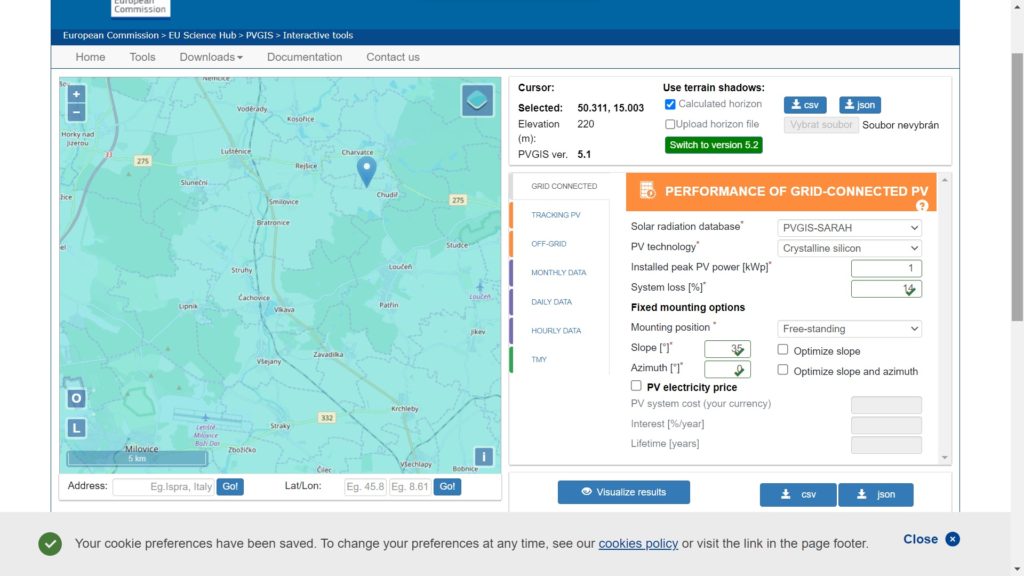Click the Interest percent per year field
Viewport: 1024px width, 576px height.
(x=886, y=425)
